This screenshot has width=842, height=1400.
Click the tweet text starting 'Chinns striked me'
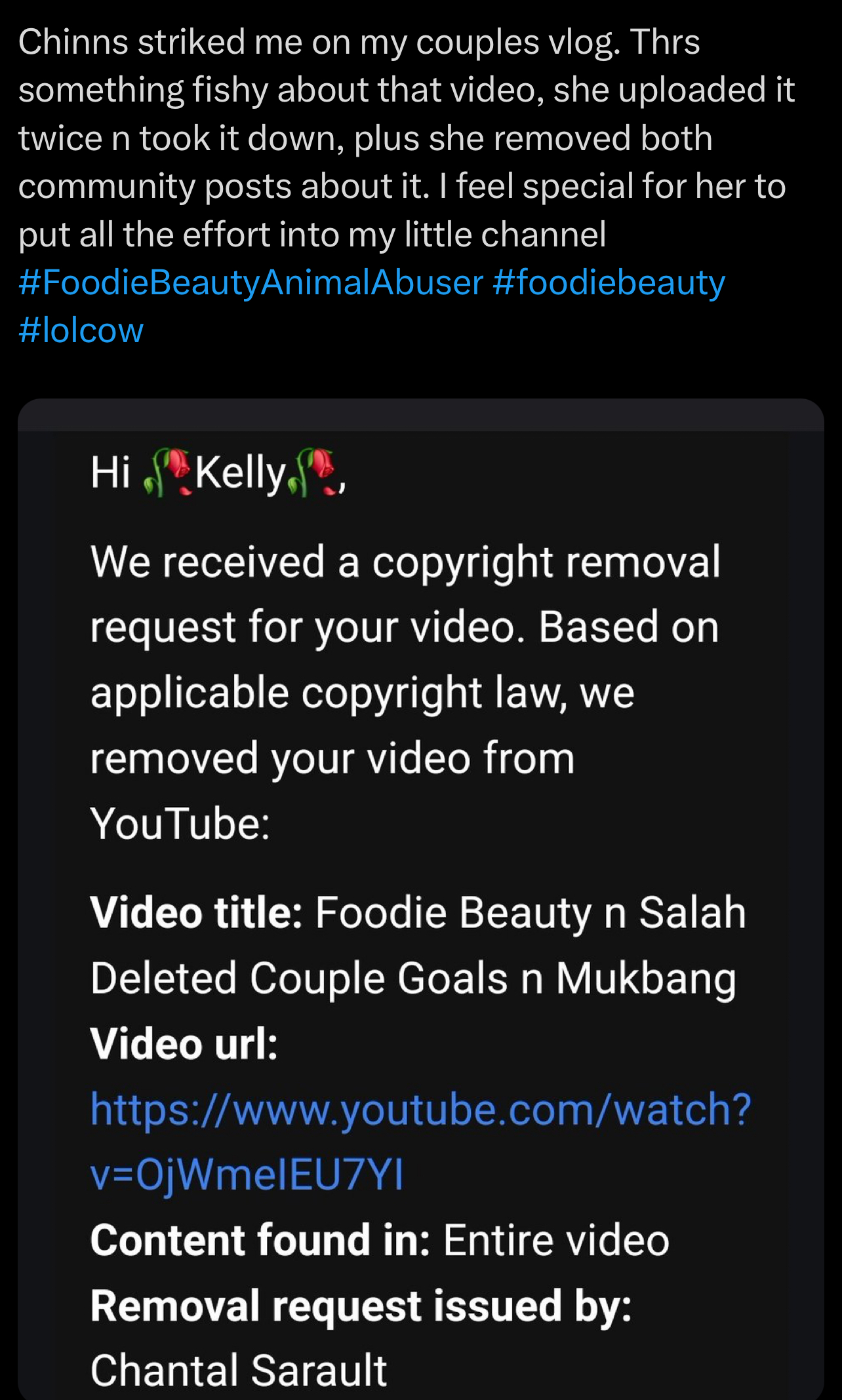tap(407, 138)
